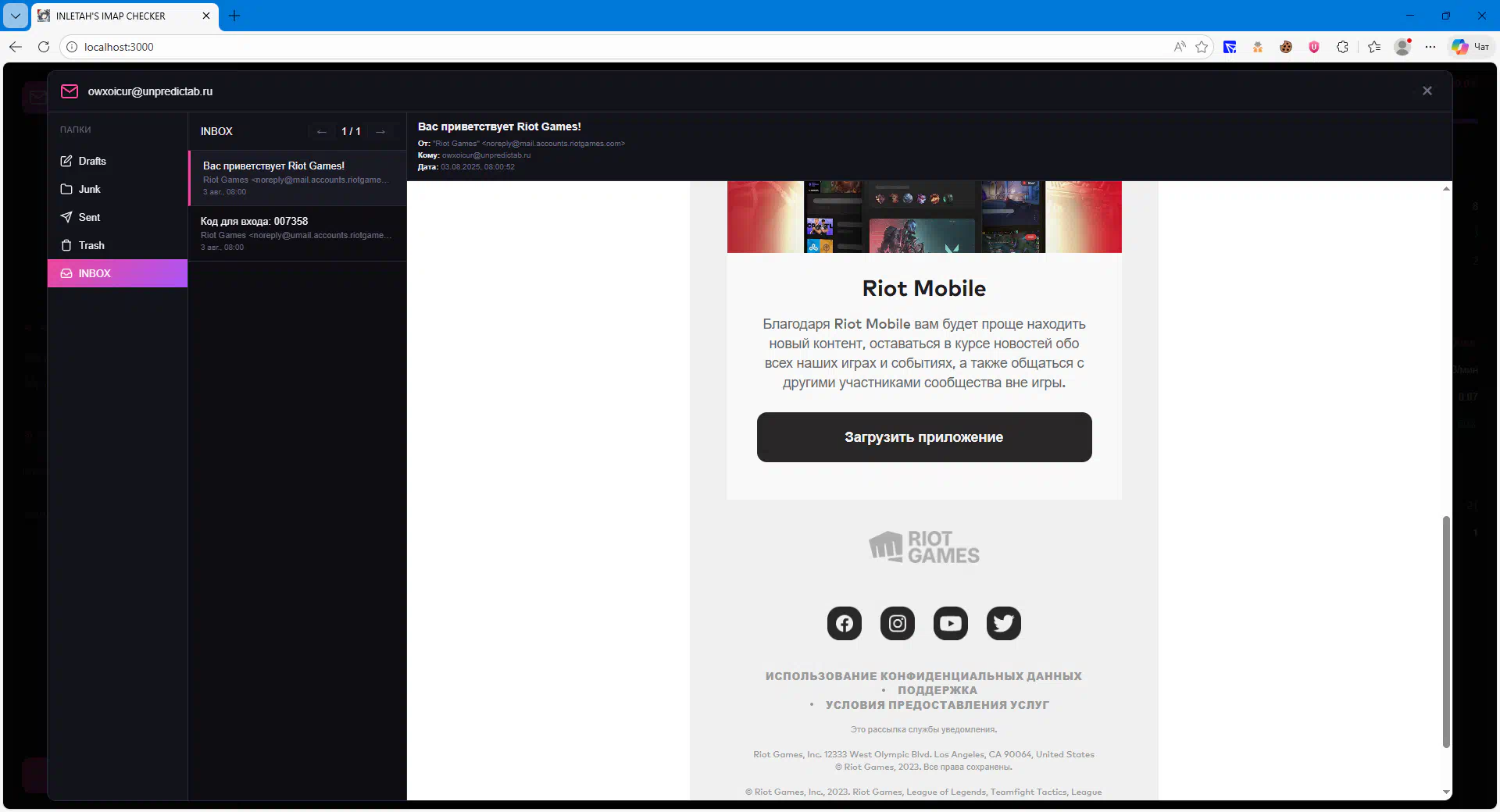Expand the browser tab list dropdown
The width and height of the screenshot is (1500, 812).
[x=16, y=16]
